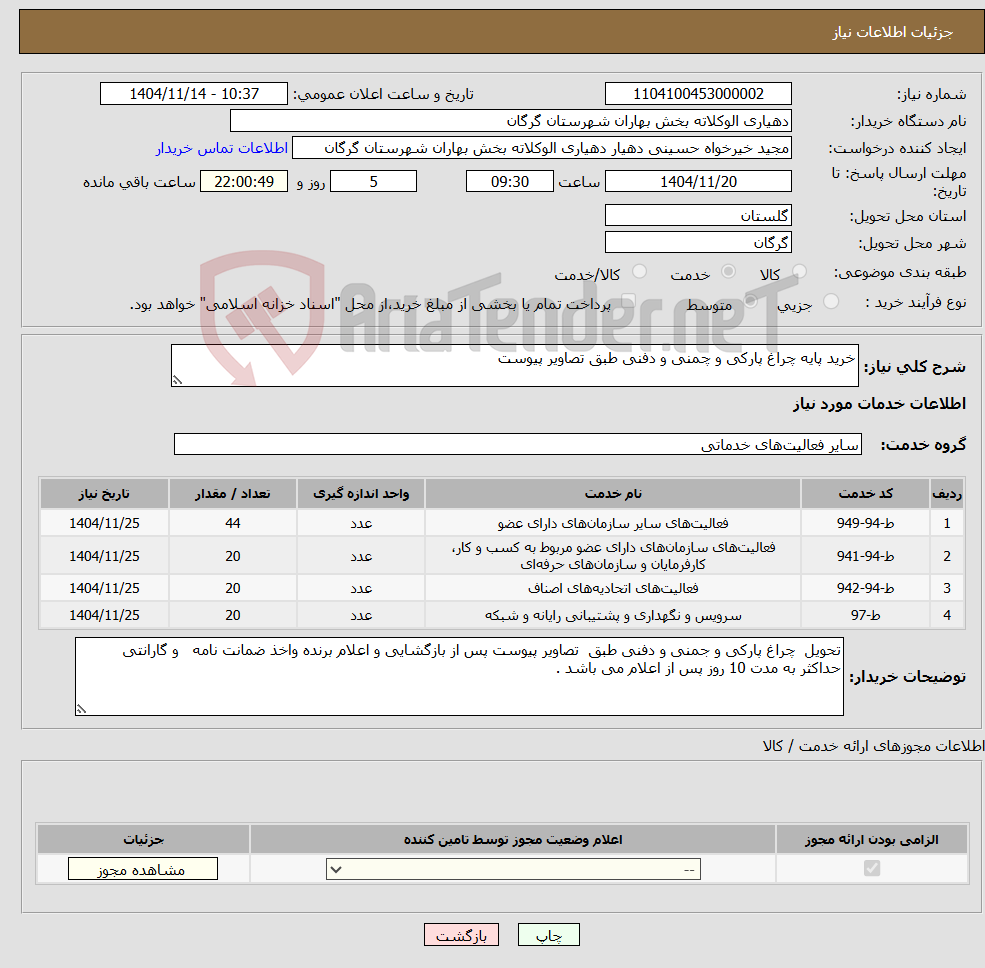Toggle the mandatory permit checkbox
985x968 pixels.
[x=871, y=868]
